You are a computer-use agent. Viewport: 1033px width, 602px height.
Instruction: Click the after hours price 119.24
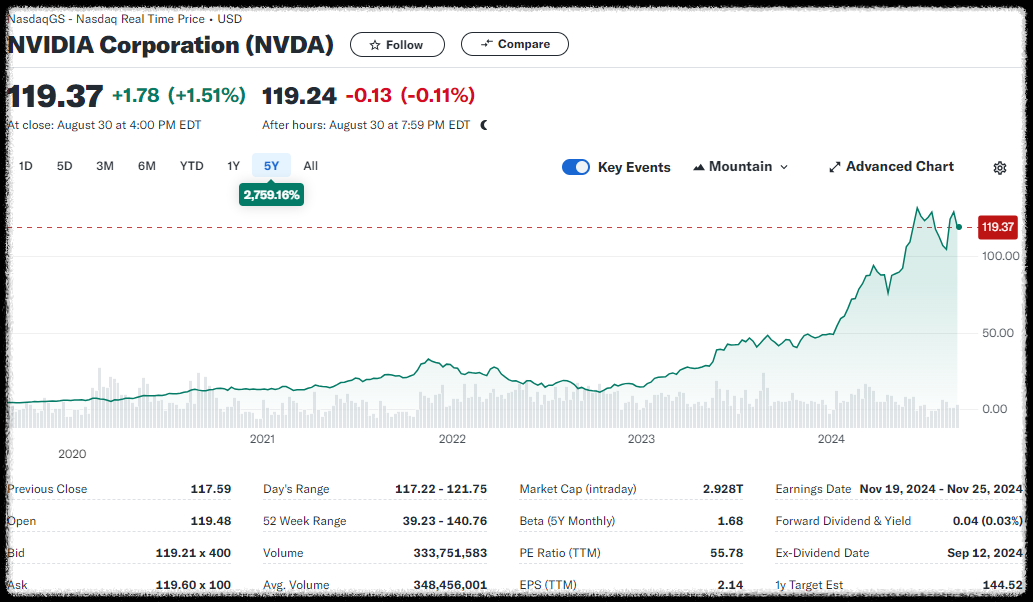(x=299, y=96)
